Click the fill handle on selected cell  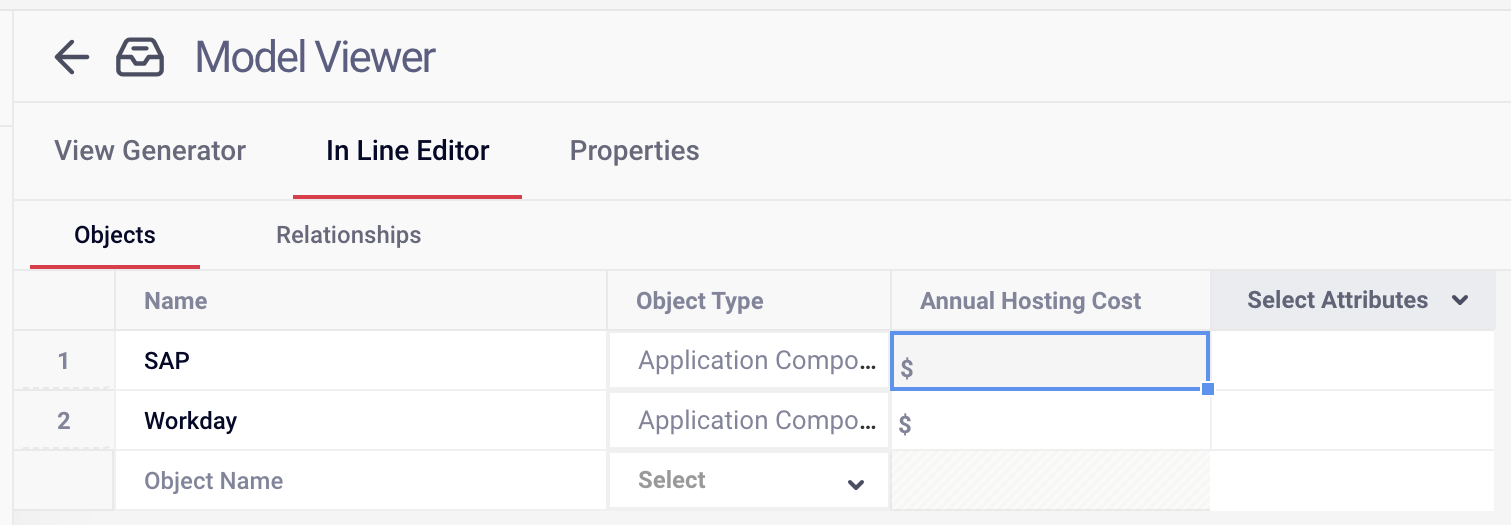[x=1208, y=389]
